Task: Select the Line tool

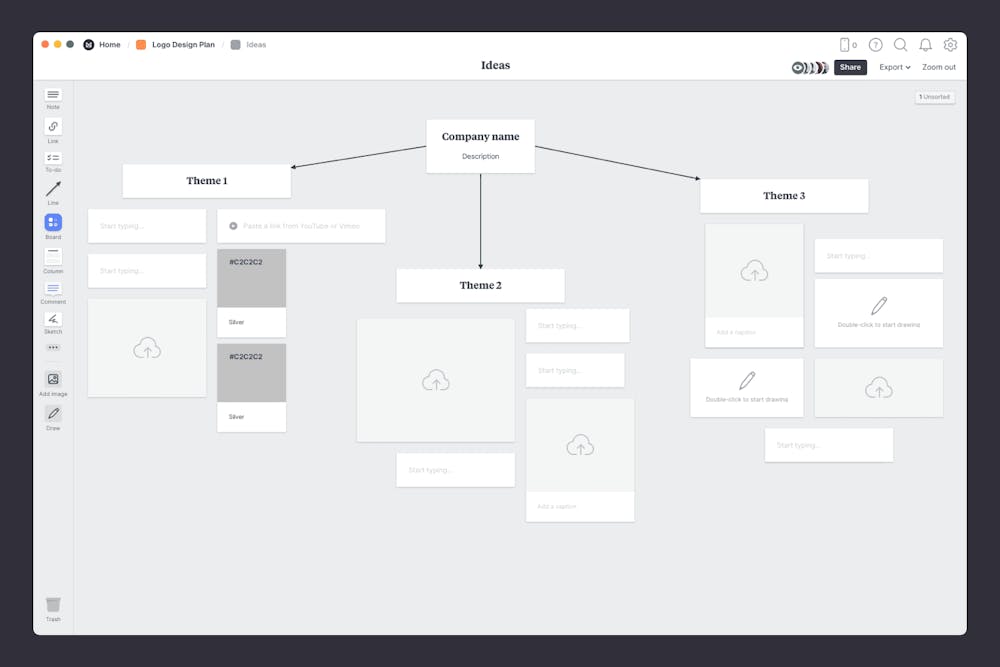Action: [x=53, y=190]
